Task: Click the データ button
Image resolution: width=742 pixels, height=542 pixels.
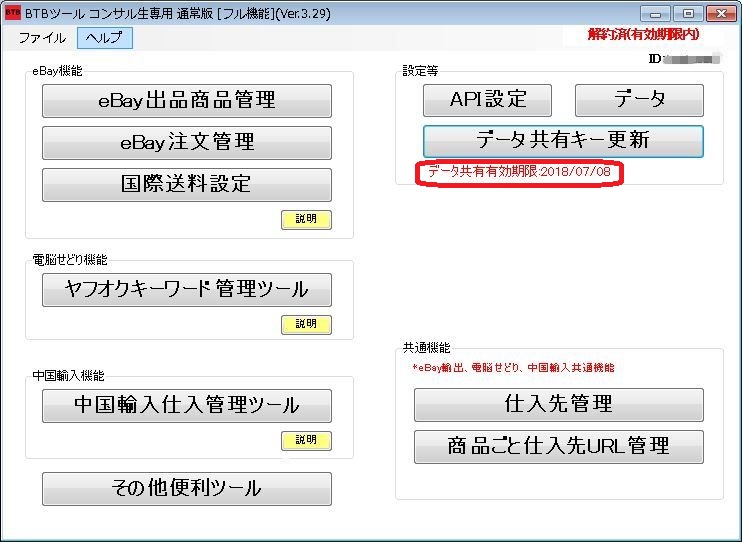Action: click(x=639, y=100)
